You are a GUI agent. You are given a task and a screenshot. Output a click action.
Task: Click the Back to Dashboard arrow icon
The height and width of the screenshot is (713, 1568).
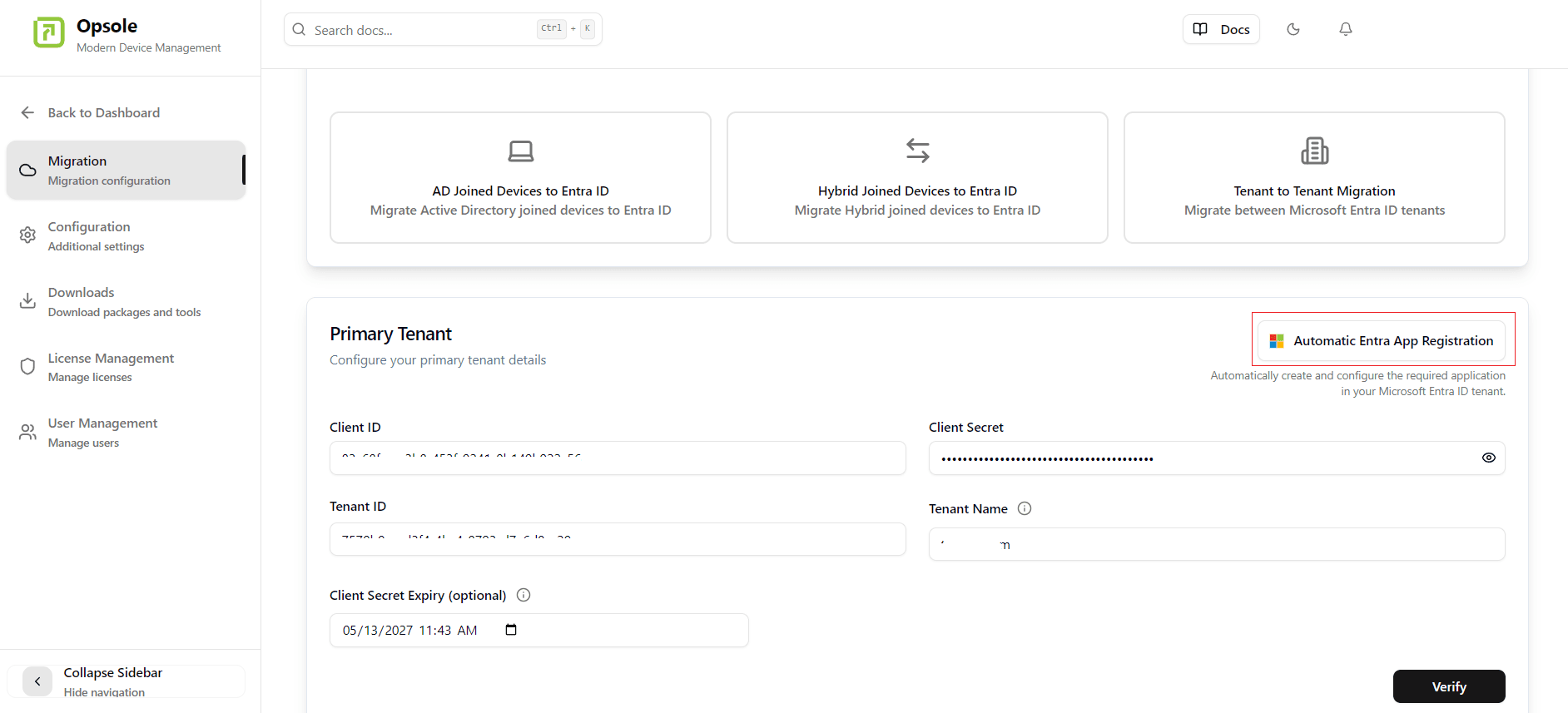[x=27, y=112]
